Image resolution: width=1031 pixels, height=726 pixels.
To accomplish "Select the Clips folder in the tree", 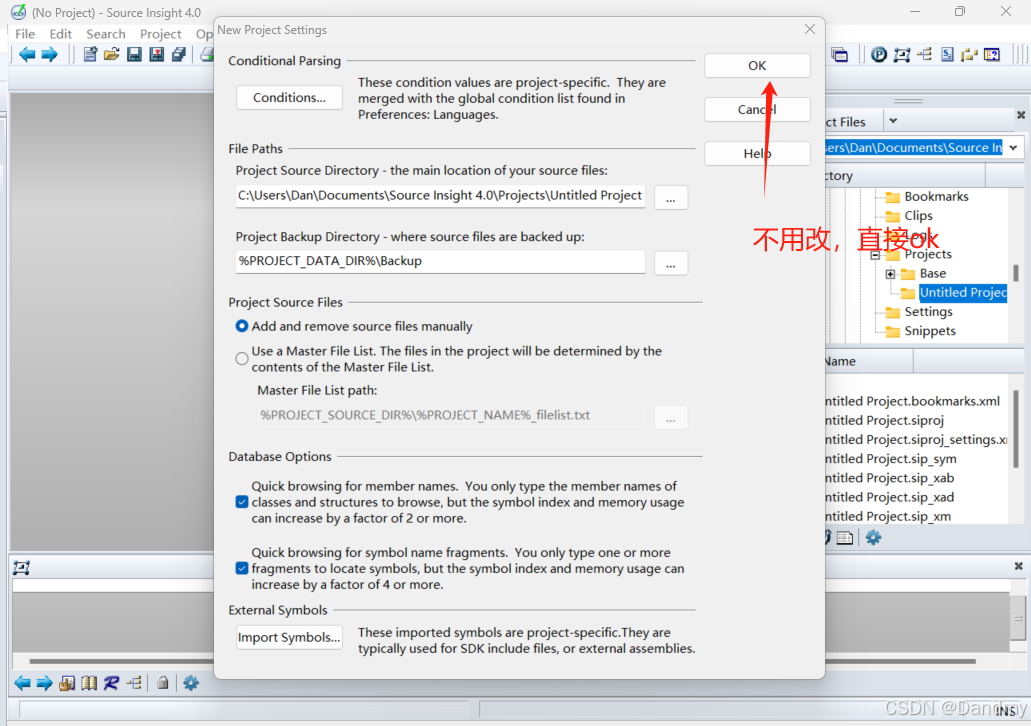I will (x=918, y=216).
